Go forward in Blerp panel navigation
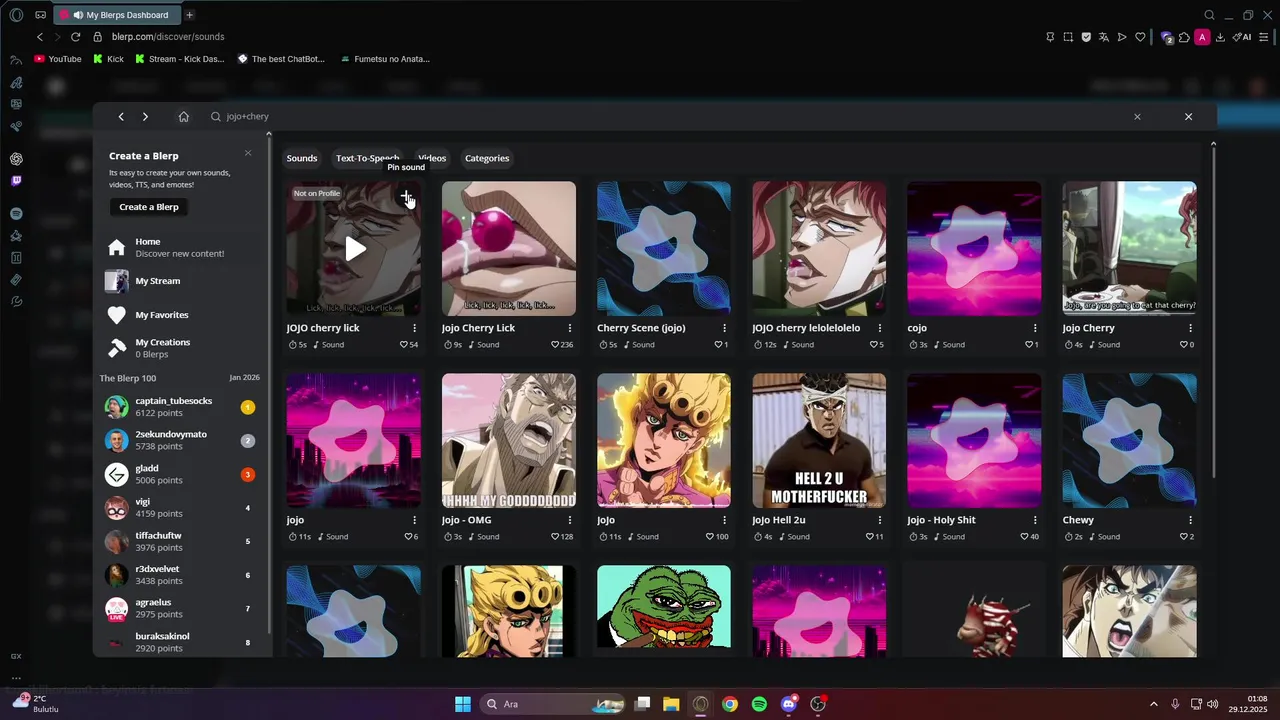Screen dimensions: 1280x720 (x=145, y=117)
